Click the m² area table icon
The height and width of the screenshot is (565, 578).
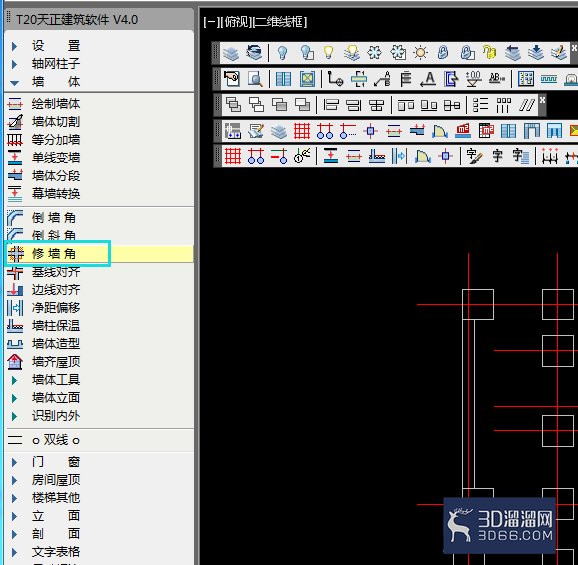click(x=486, y=131)
